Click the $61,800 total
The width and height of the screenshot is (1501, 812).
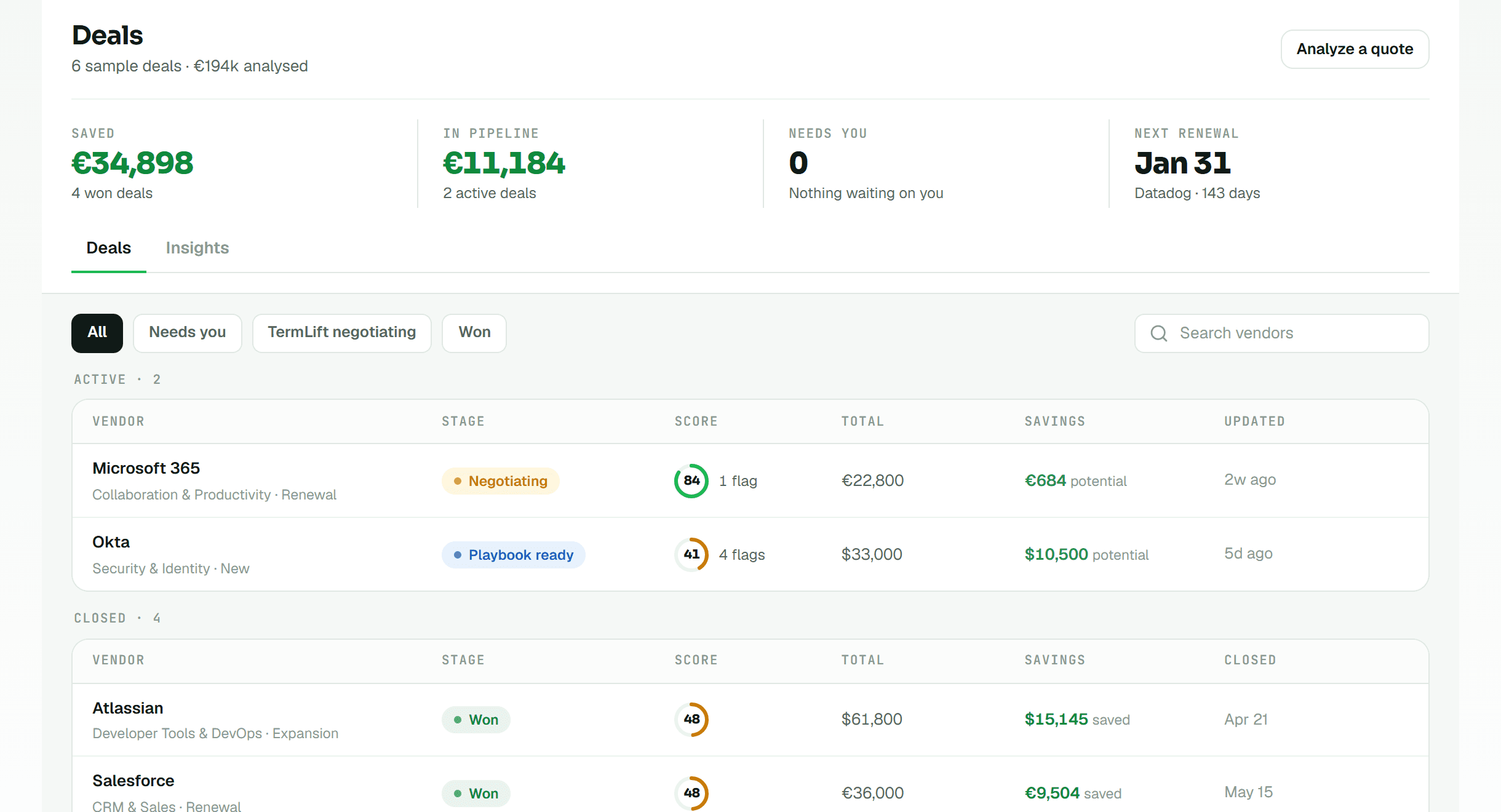tap(872, 719)
